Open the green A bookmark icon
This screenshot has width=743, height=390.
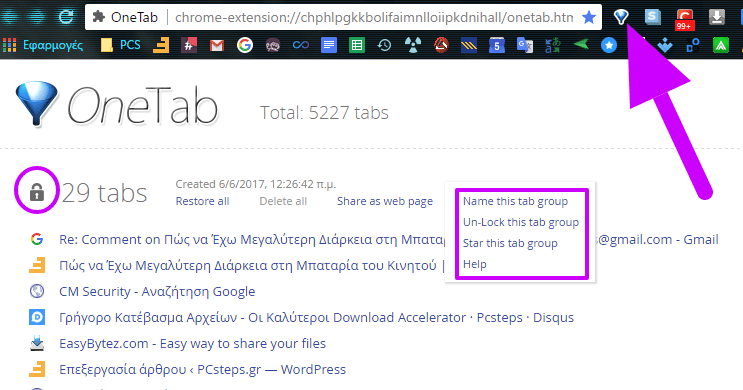click(721, 45)
